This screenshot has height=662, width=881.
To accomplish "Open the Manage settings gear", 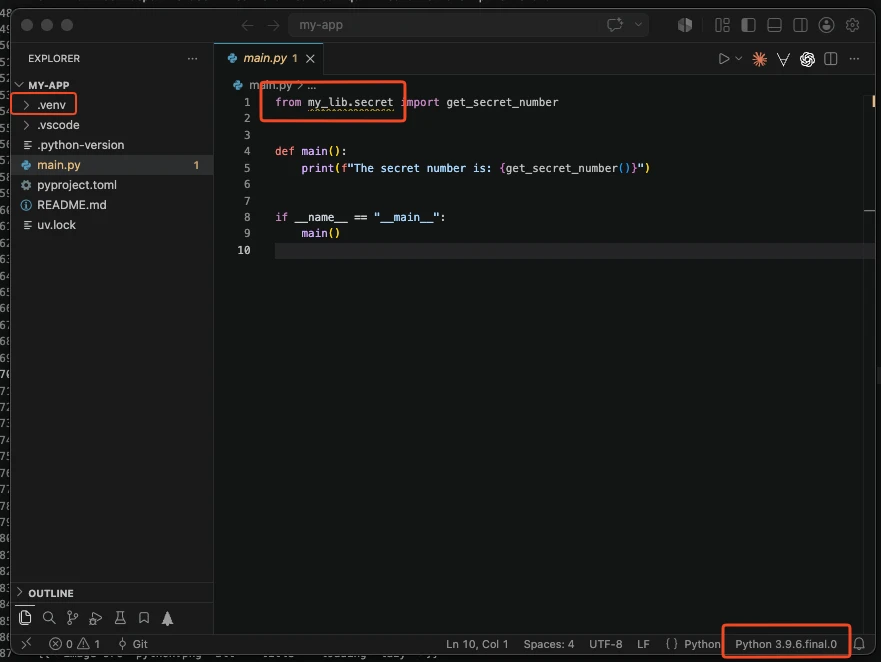I will 852,25.
